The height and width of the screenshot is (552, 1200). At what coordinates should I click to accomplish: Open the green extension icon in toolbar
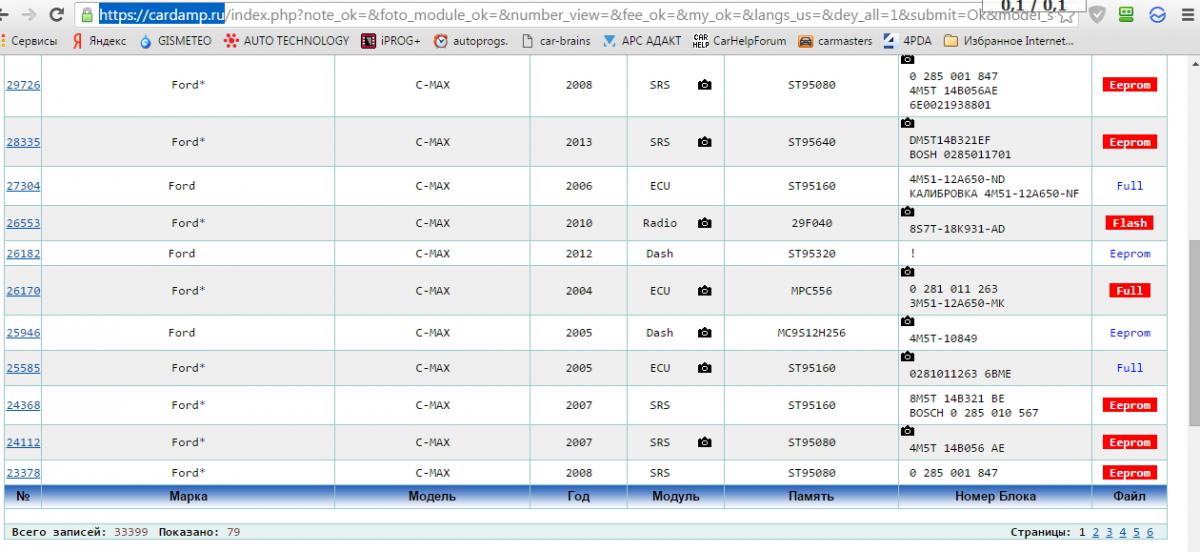tap(1128, 15)
